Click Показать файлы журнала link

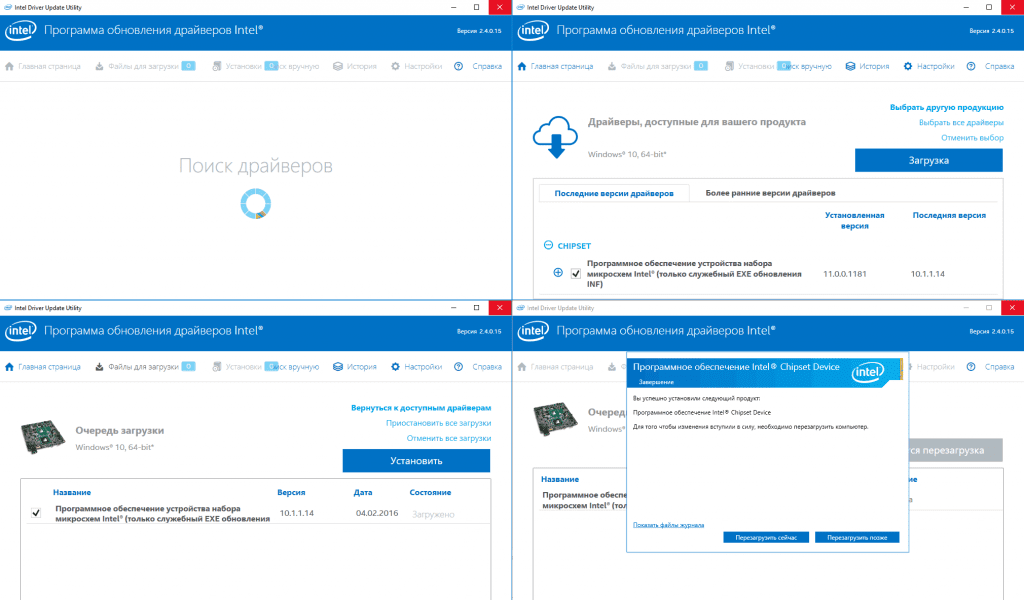[668, 525]
